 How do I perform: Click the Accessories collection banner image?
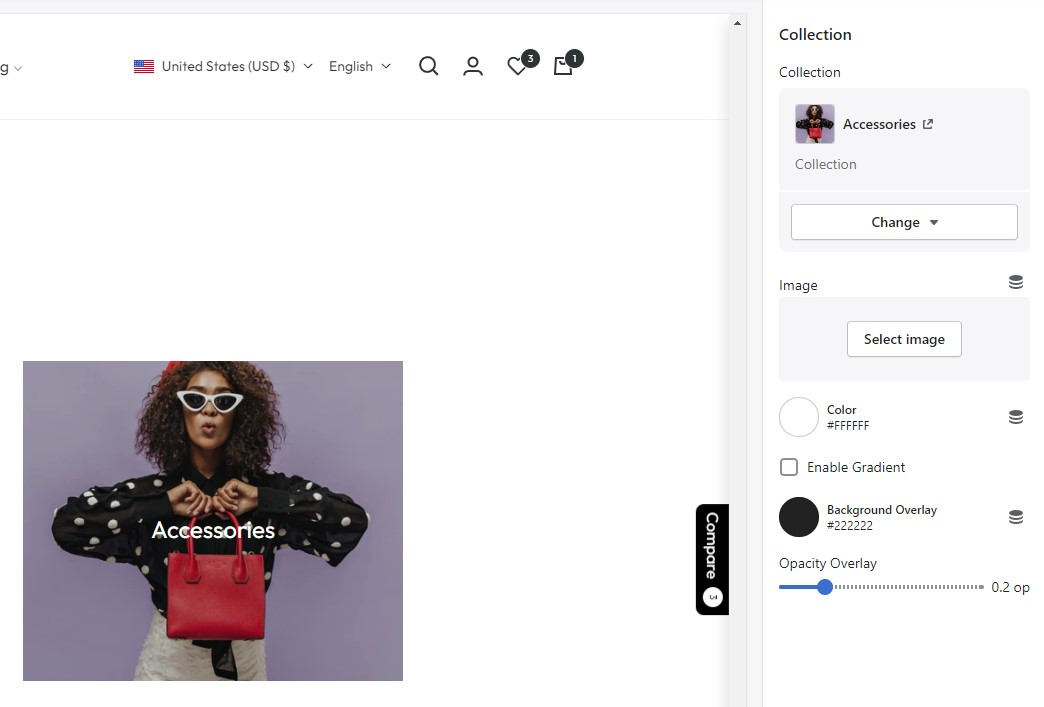(x=213, y=521)
